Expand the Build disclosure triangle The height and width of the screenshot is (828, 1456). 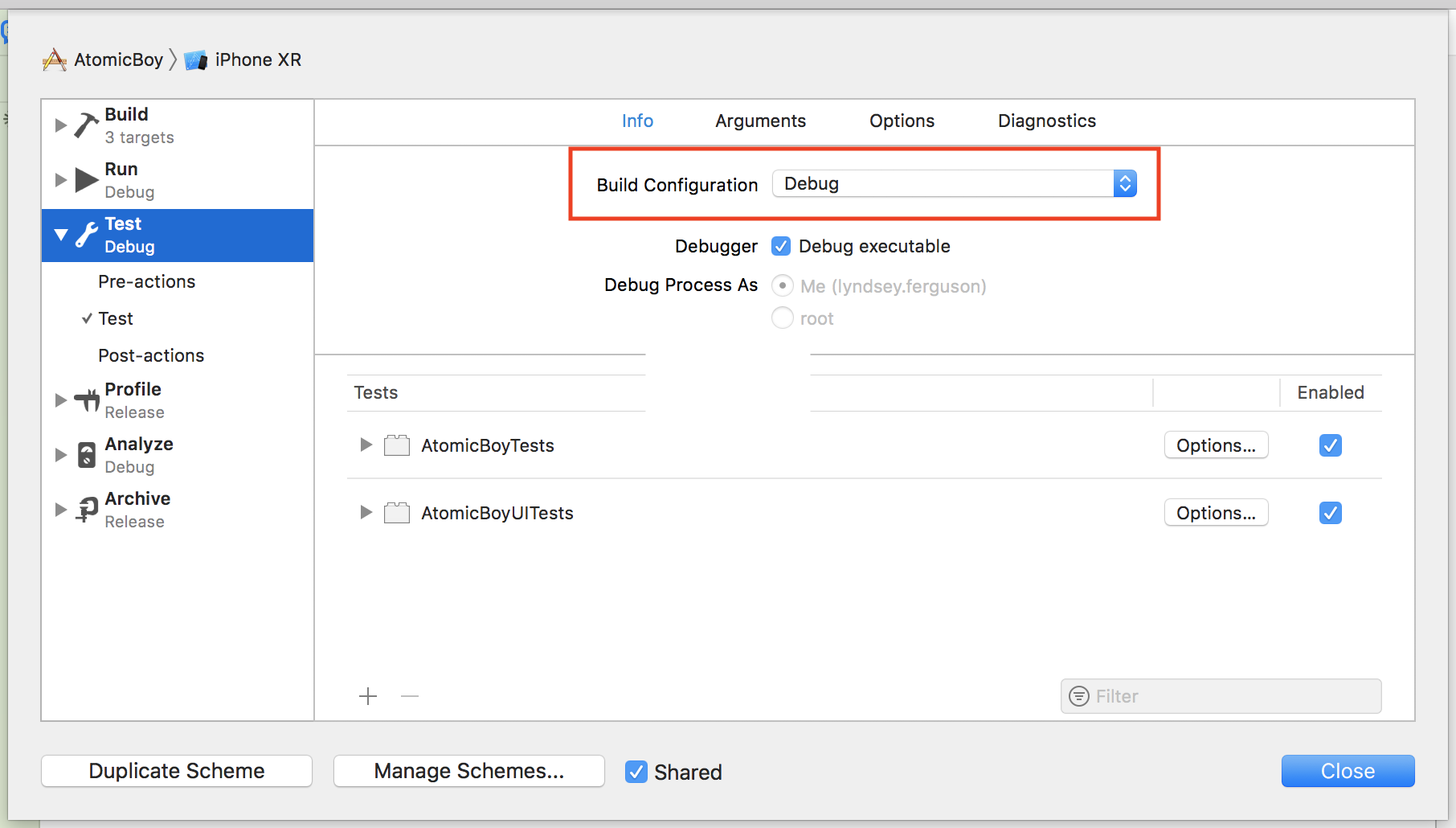(x=60, y=125)
